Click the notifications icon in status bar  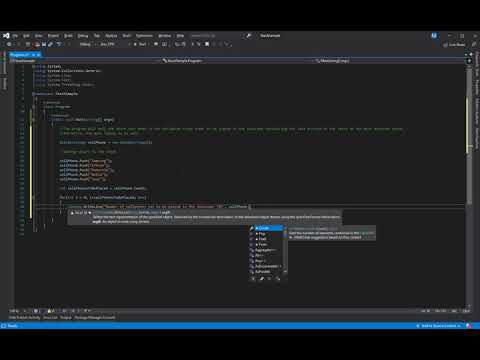(469, 326)
